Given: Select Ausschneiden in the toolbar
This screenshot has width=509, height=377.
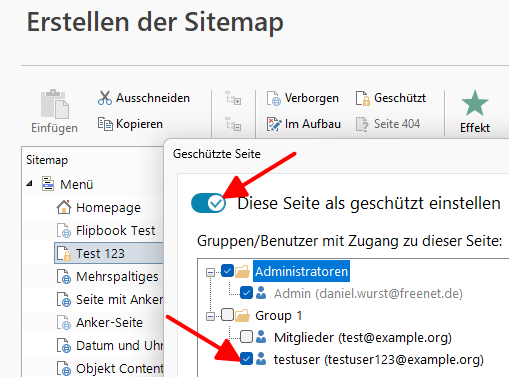Looking at the screenshot, I should [x=144, y=98].
